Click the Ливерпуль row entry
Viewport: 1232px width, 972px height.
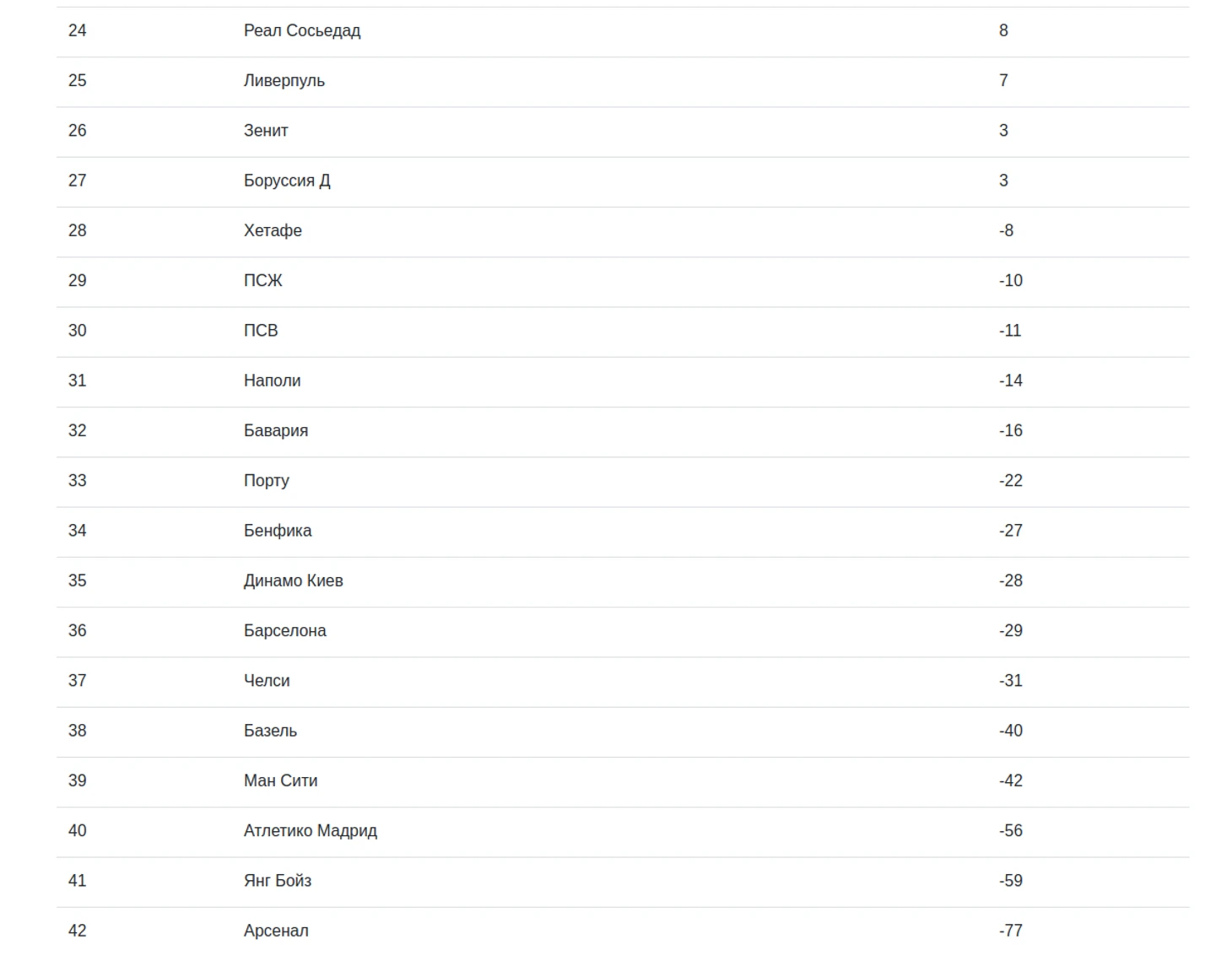click(623, 81)
